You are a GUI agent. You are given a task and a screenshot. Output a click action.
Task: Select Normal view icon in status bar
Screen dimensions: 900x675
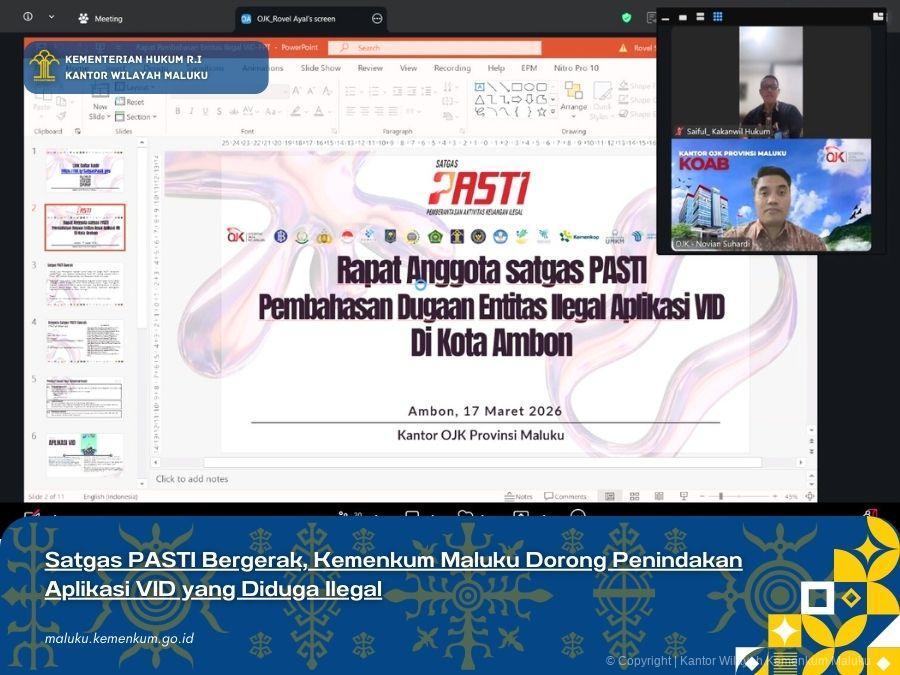(x=608, y=494)
